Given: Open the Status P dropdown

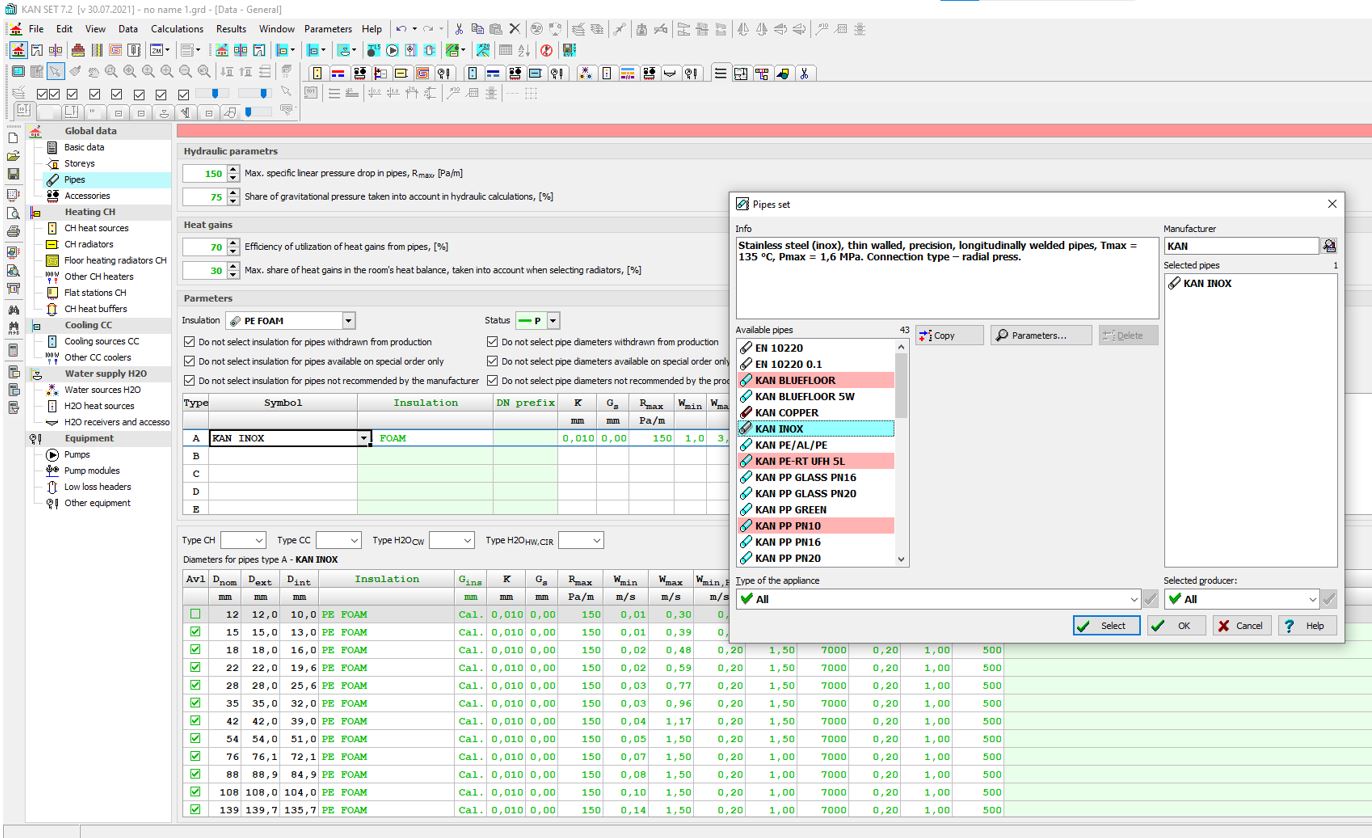Looking at the screenshot, I should (x=553, y=321).
